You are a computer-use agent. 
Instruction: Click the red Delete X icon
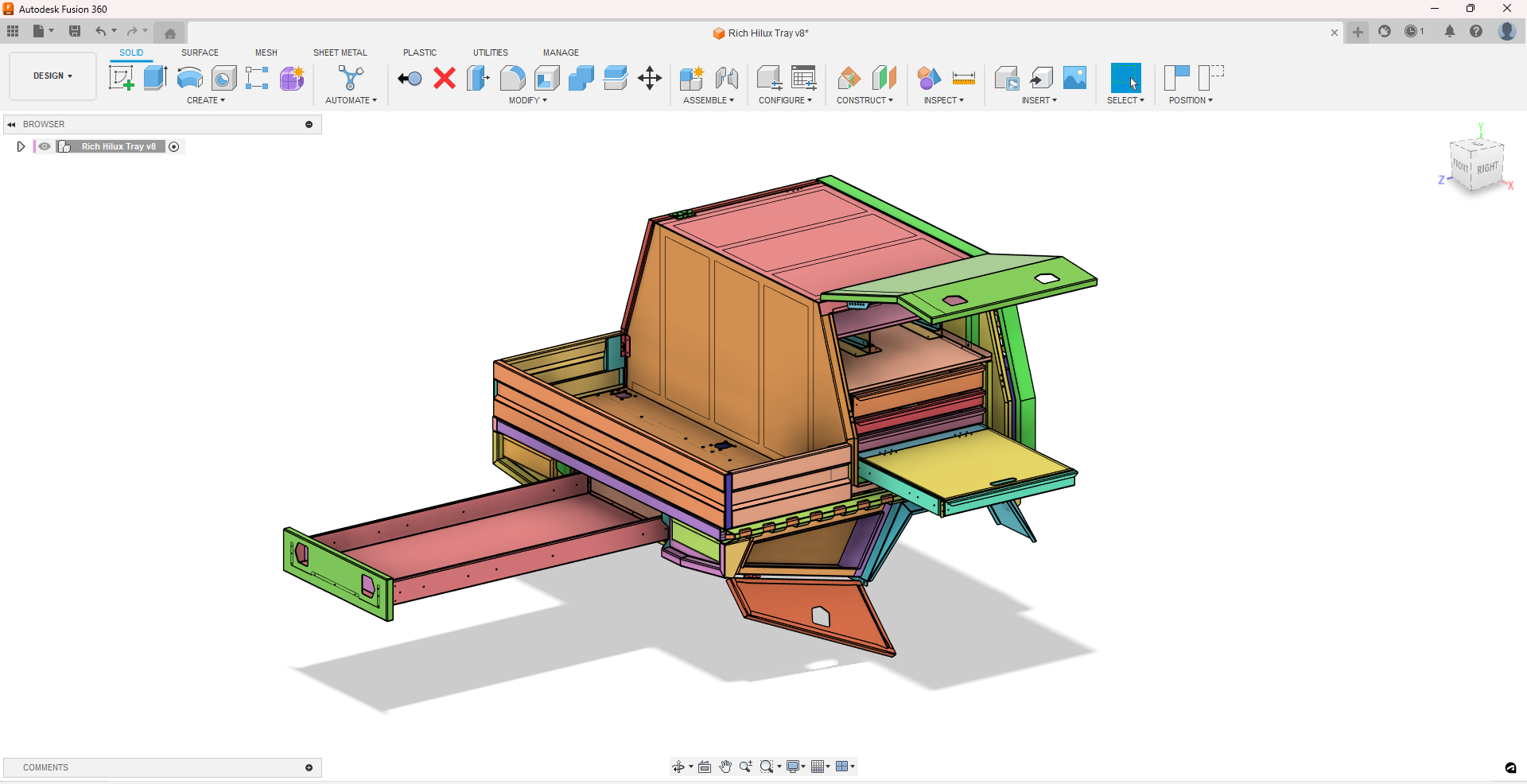[x=445, y=78]
